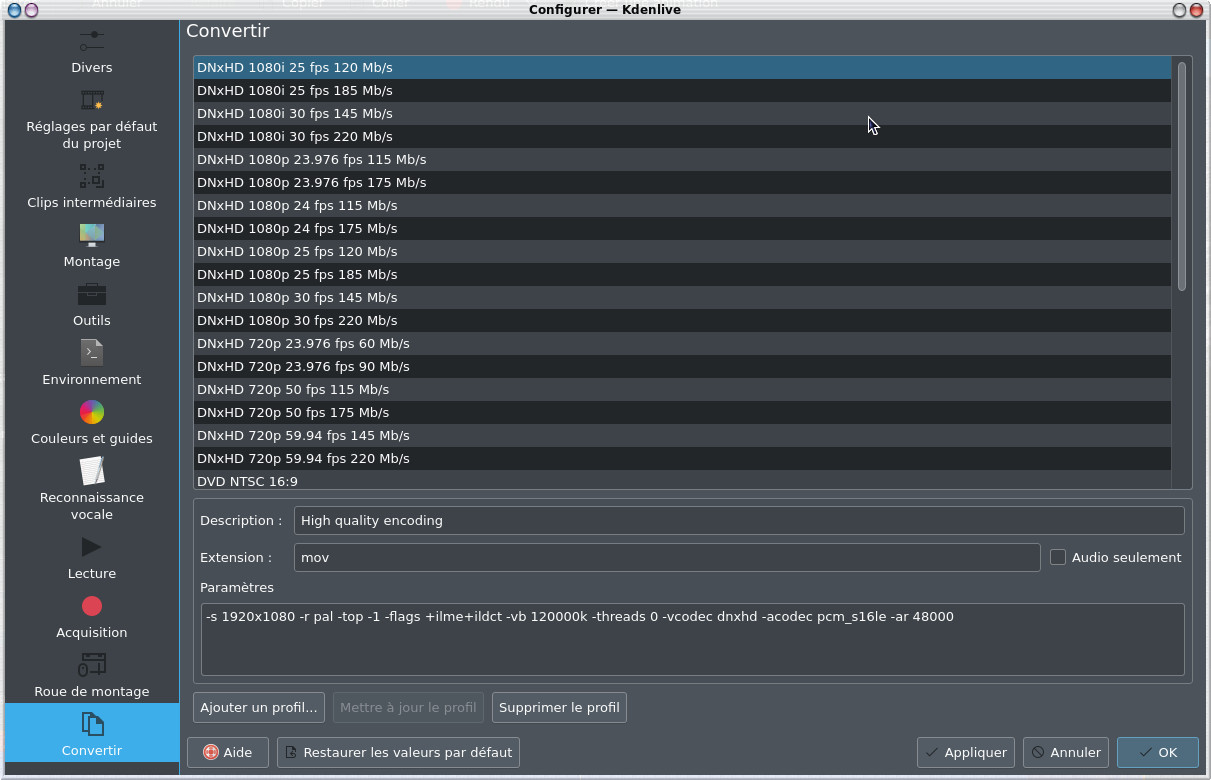Select DNxHD 720p 50 fps 115 Mb/s

pyautogui.click(x=682, y=389)
